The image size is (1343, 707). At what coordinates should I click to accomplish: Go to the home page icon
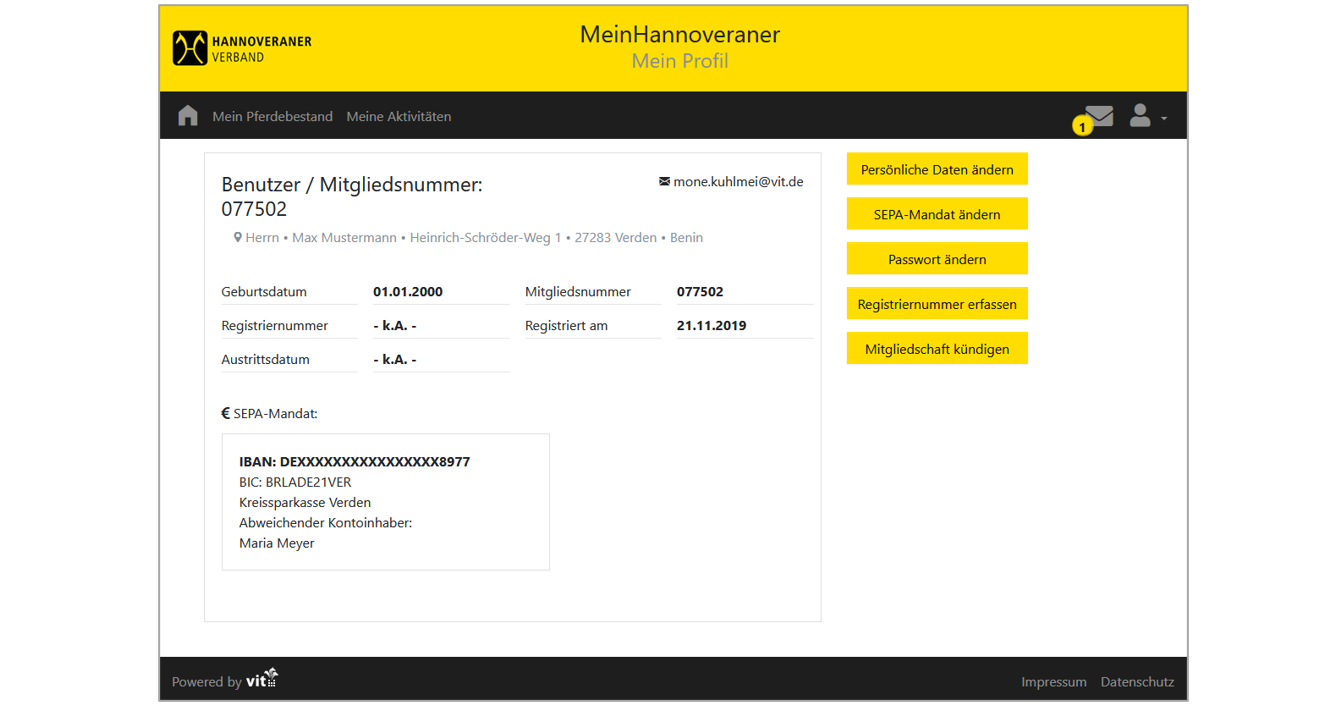click(188, 115)
